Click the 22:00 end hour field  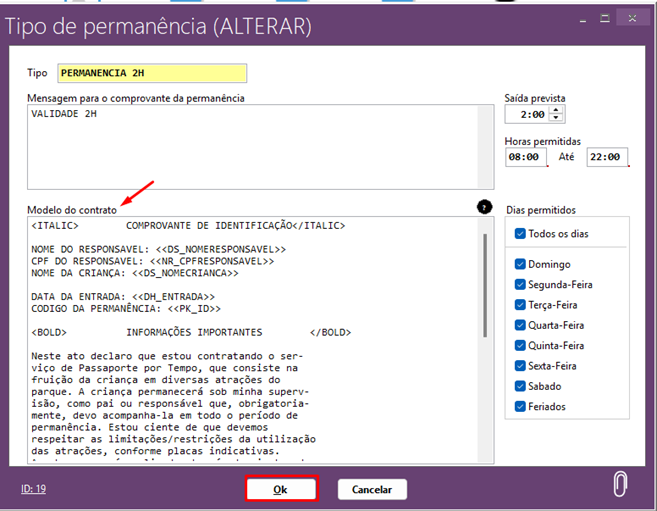(x=607, y=157)
